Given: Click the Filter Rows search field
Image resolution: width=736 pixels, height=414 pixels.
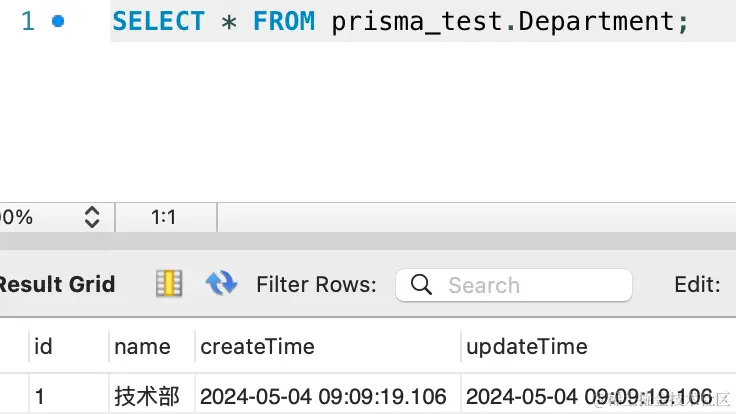Looking at the screenshot, I should (x=530, y=285).
